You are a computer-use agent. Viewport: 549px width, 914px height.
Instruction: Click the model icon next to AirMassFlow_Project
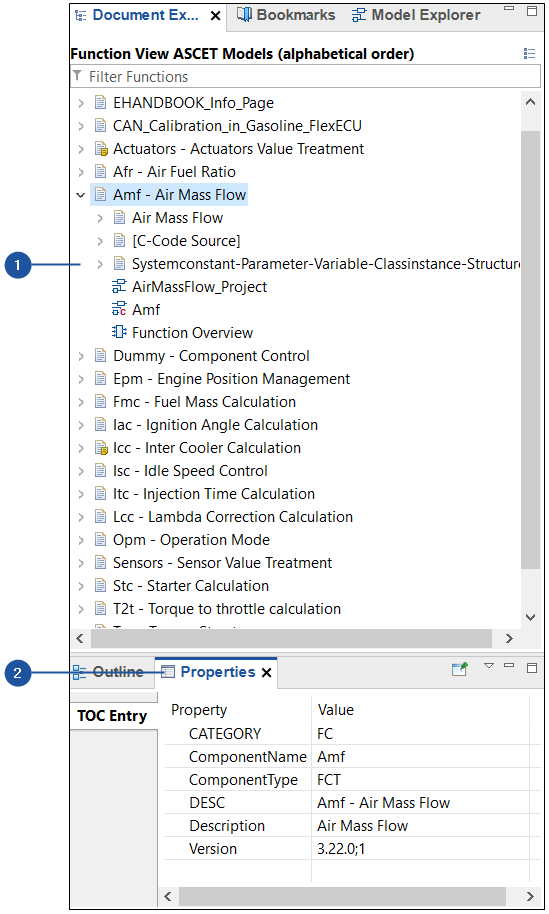pos(119,287)
